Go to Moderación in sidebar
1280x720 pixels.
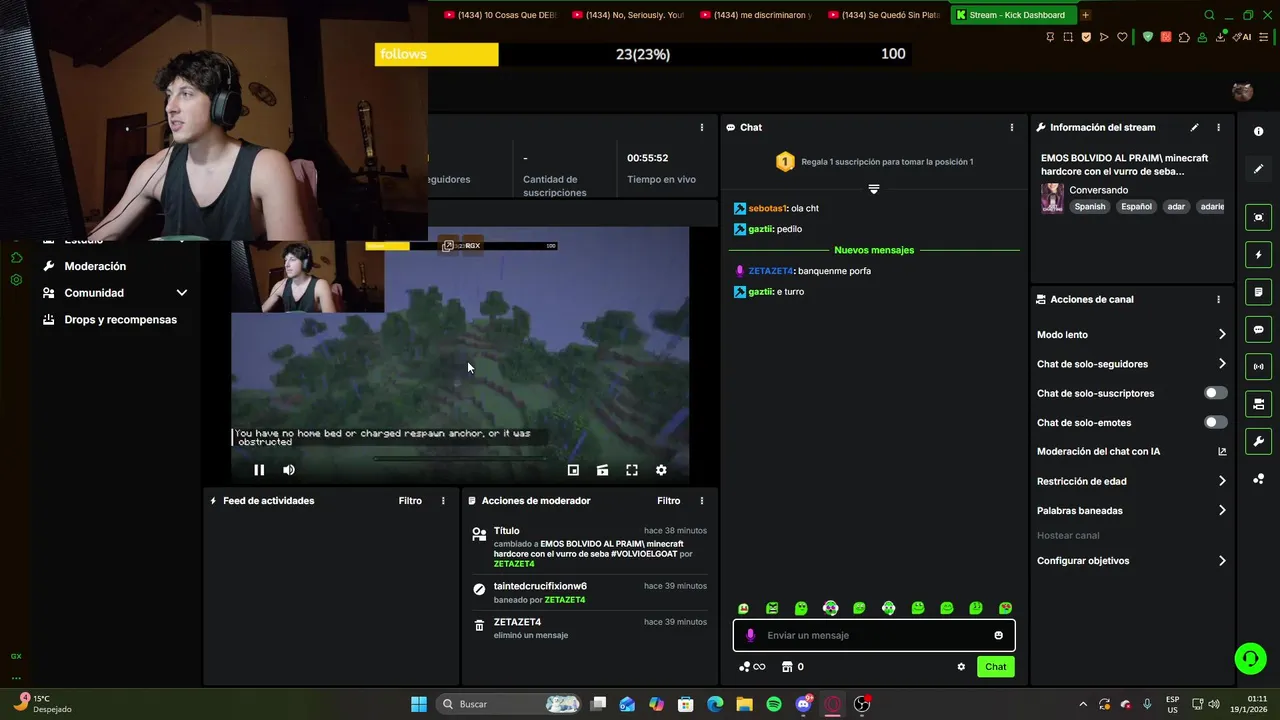[x=95, y=266]
